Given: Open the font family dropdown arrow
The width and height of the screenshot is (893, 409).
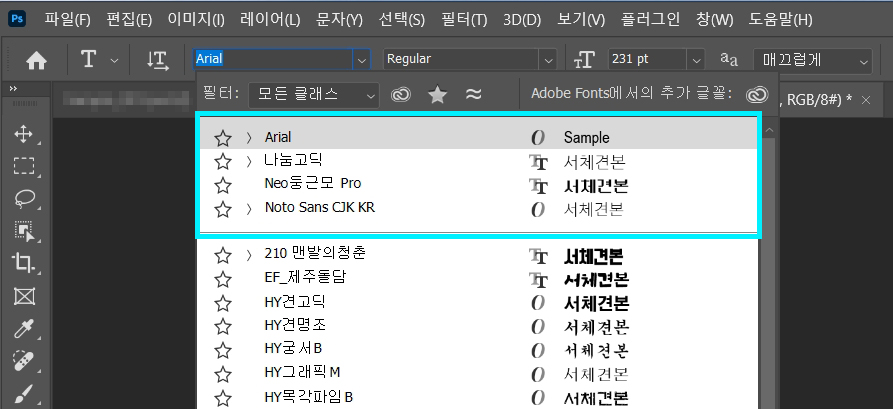Looking at the screenshot, I should (361, 59).
